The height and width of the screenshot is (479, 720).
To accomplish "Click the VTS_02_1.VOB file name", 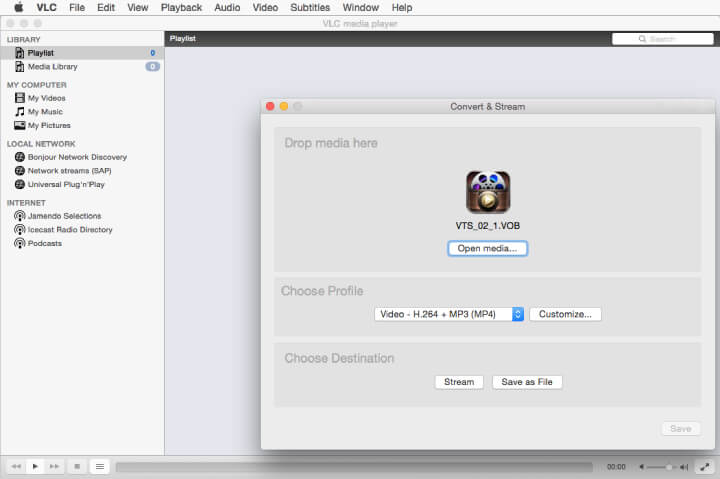I will click(488, 225).
